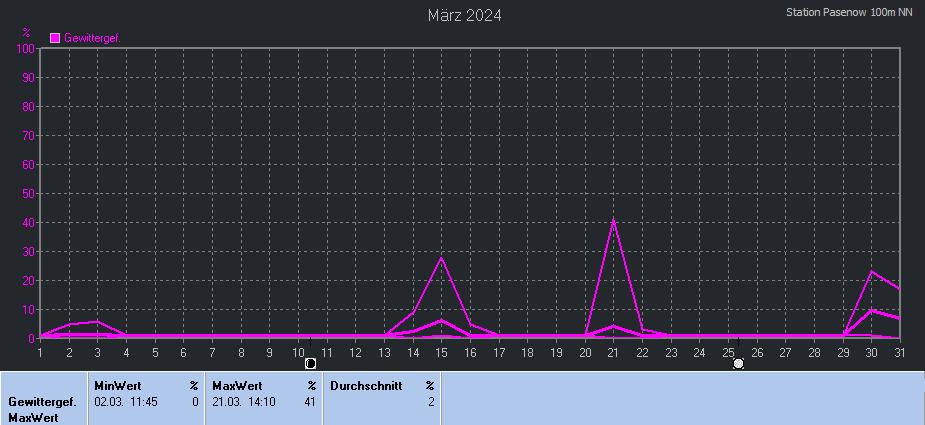Click the minimum value 0 in the table

(x=195, y=402)
